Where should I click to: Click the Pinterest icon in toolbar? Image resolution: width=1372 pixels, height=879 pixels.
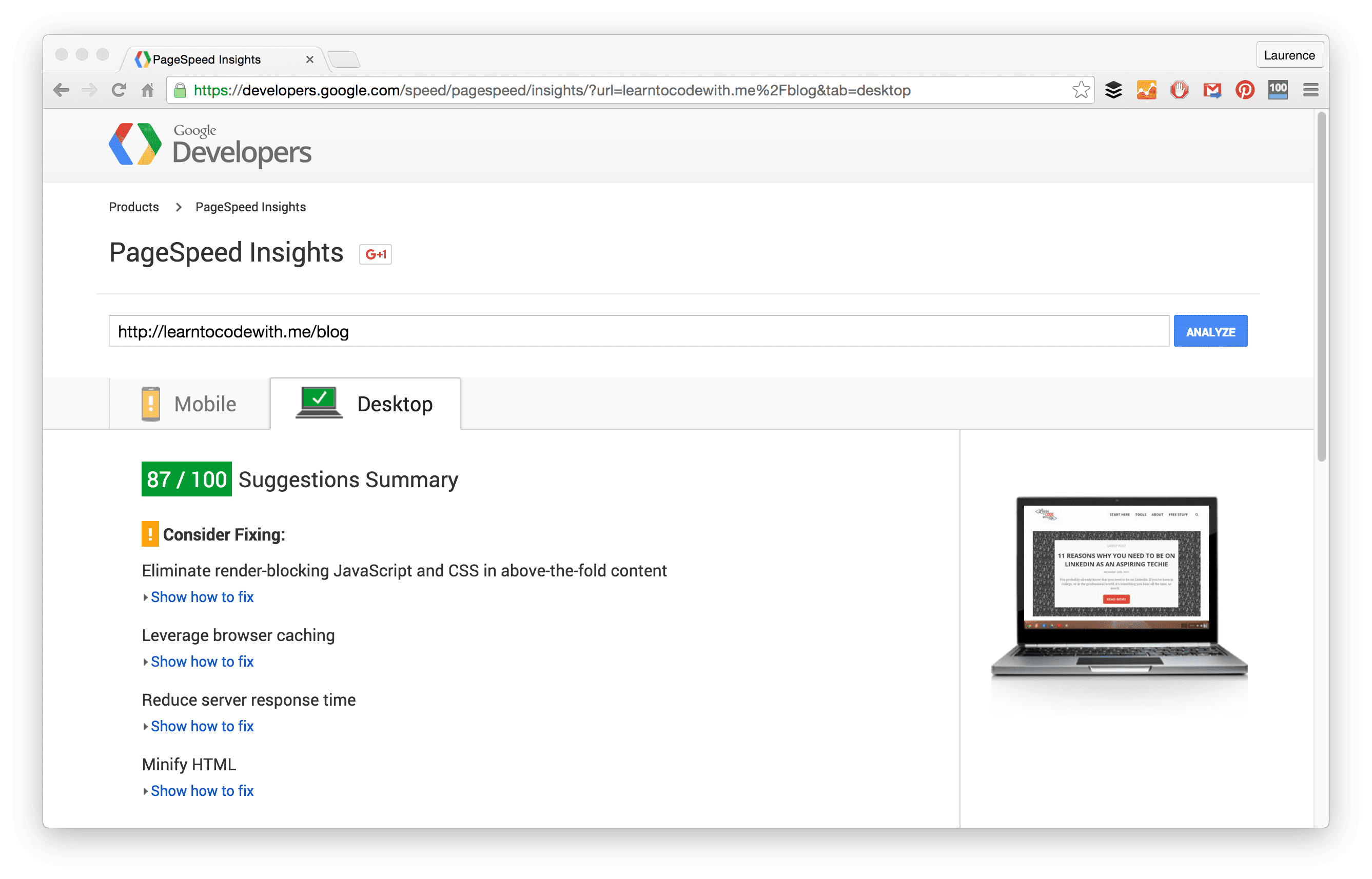pos(1244,90)
